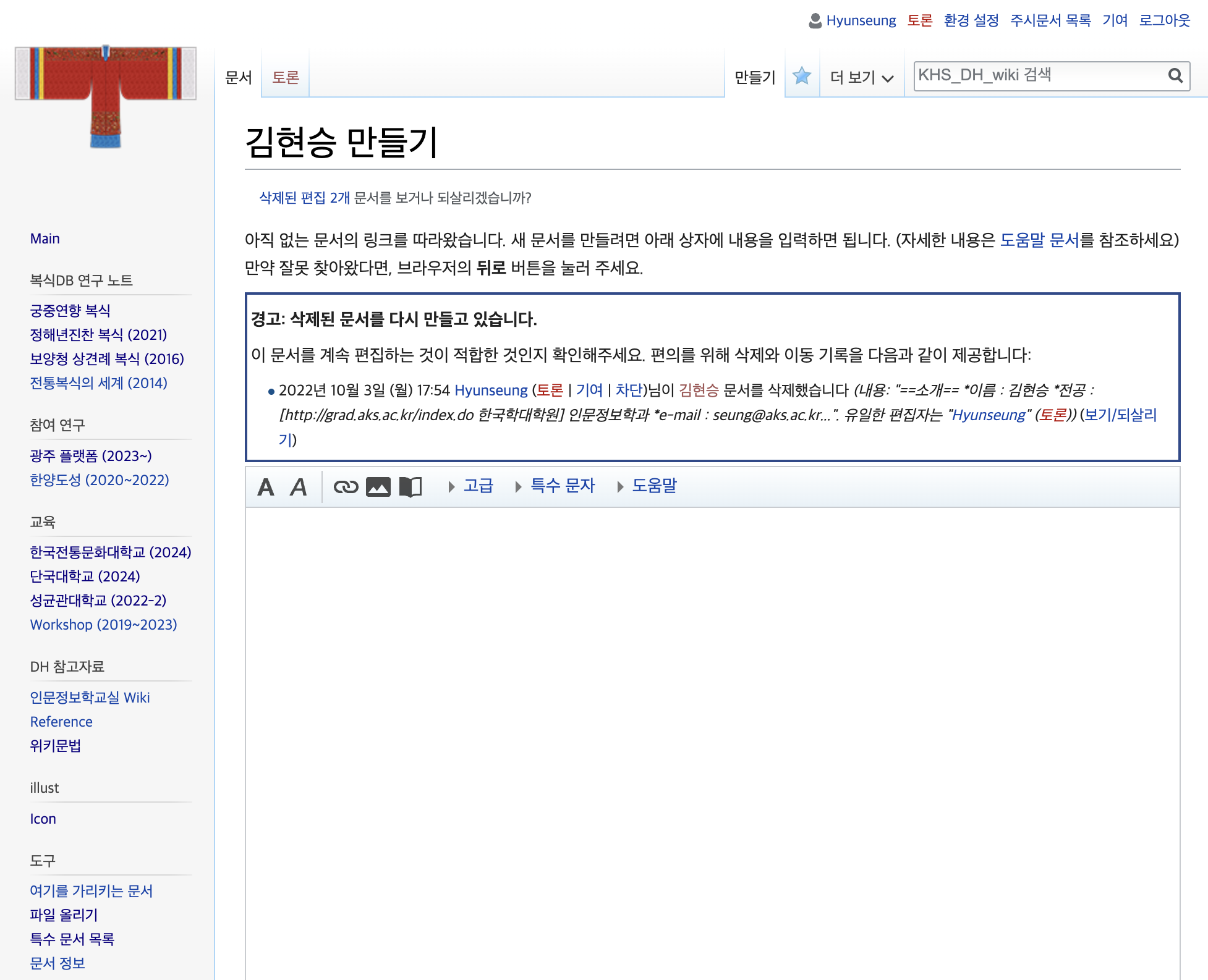Open the 더 보기 dropdown menu
Screen dimensions: 1208x980
862,77
